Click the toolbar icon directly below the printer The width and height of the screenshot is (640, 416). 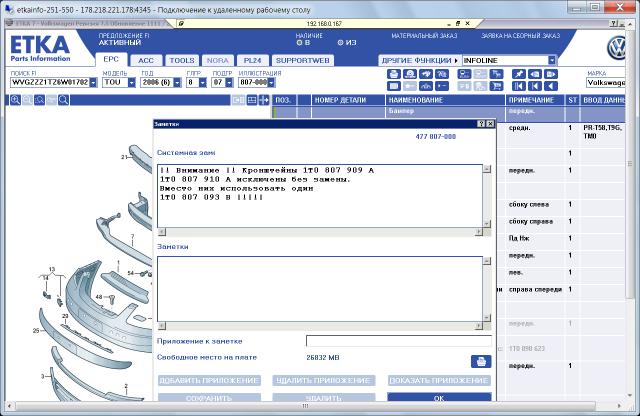(394, 86)
